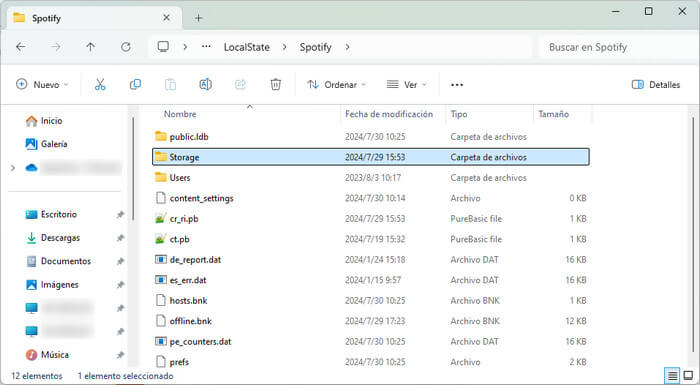Switch to large thumbnails view icon
The height and width of the screenshot is (385, 700).
coord(688,376)
